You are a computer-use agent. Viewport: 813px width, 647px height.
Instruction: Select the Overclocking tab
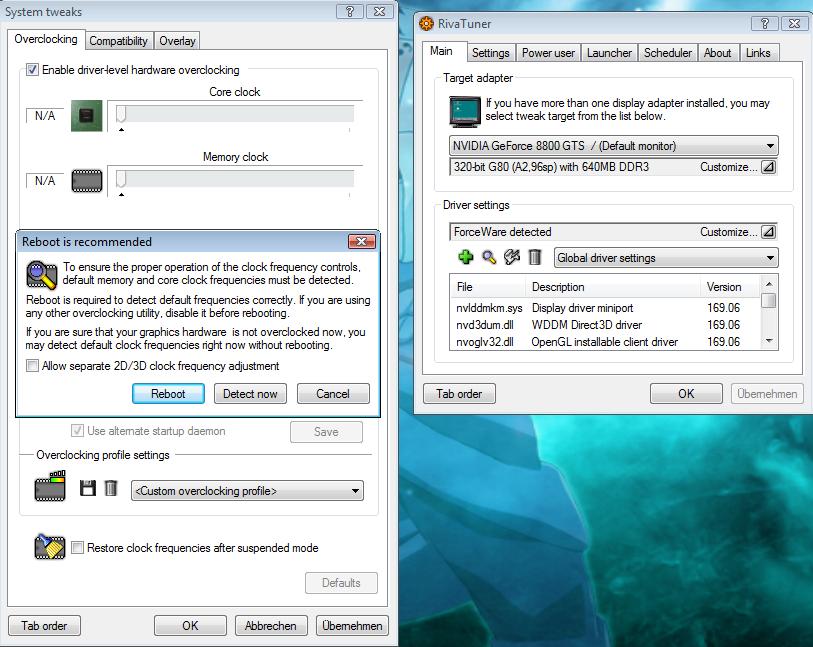tap(46, 39)
